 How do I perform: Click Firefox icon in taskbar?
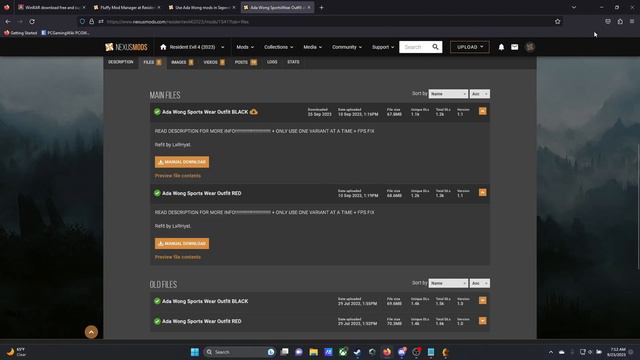click(x=387, y=352)
